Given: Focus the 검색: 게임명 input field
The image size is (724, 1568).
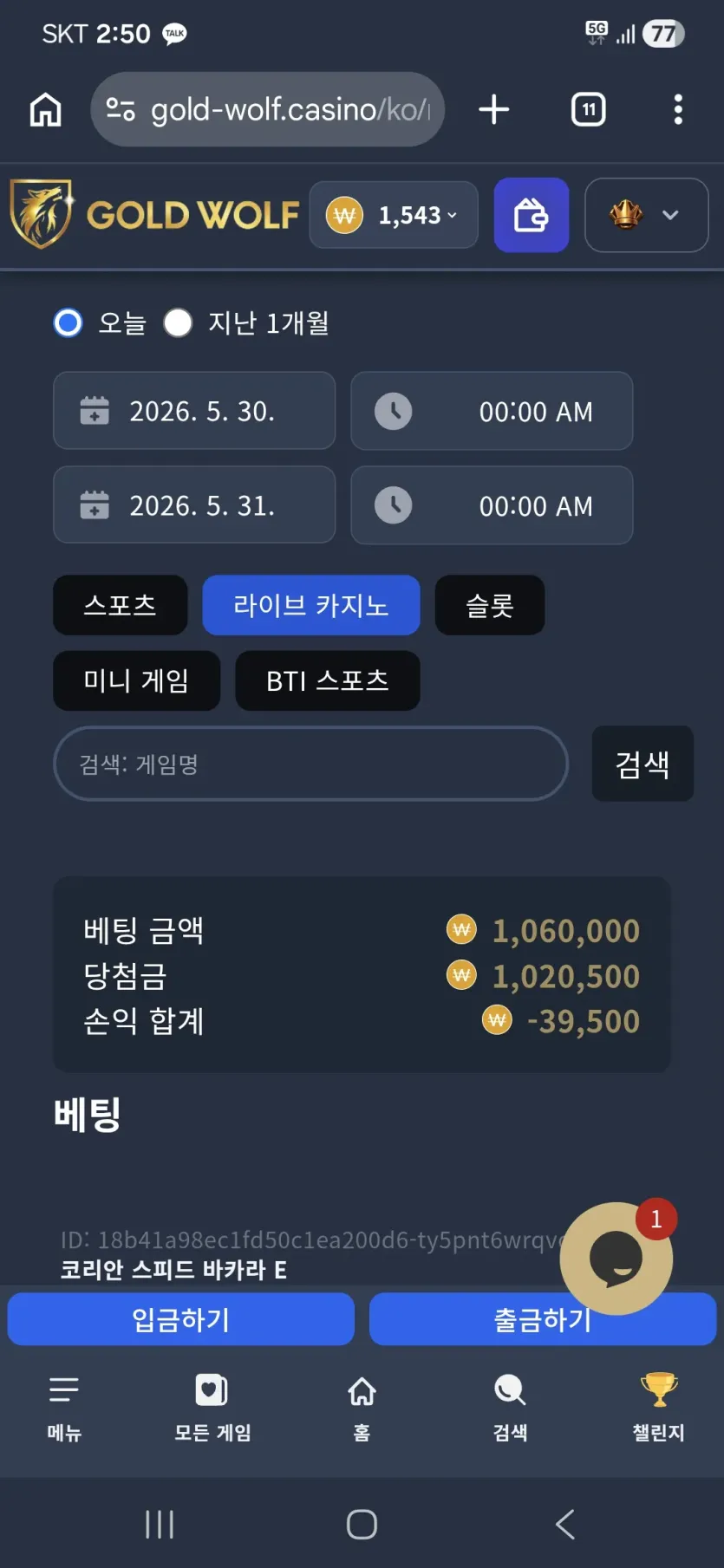Looking at the screenshot, I should pyautogui.click(x=311, y=764).
